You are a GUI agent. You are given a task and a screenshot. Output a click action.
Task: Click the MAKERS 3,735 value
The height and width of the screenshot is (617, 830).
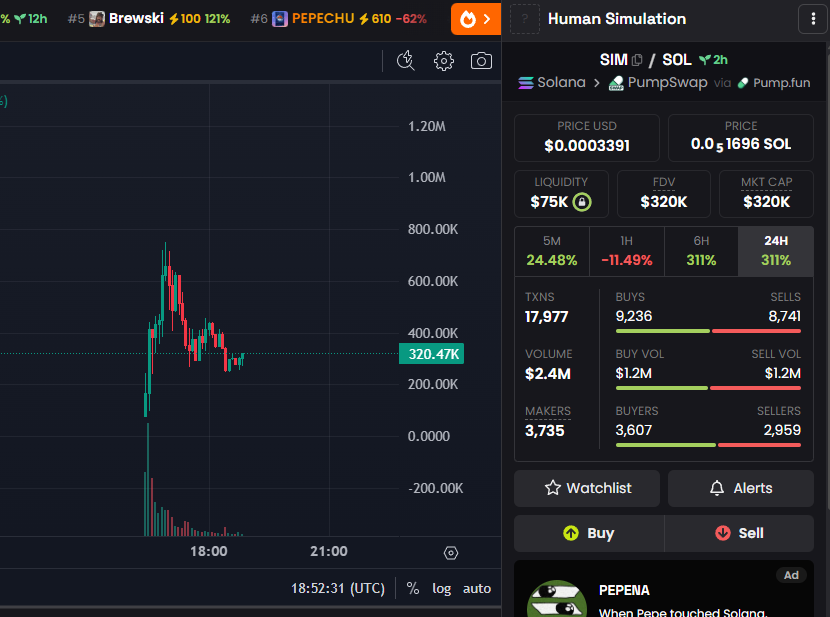[544, 430]
